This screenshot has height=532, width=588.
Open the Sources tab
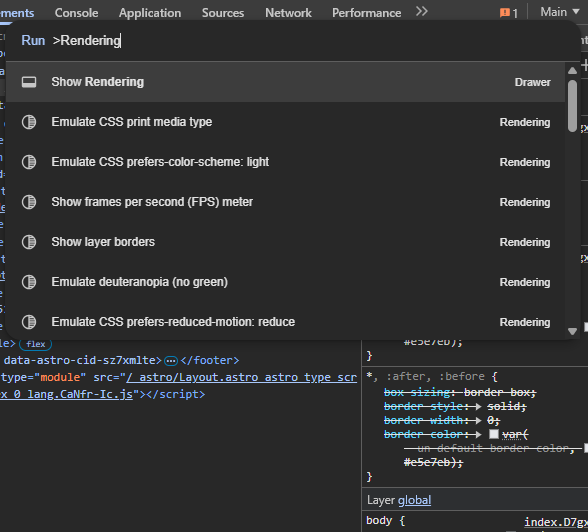(223, 13)
